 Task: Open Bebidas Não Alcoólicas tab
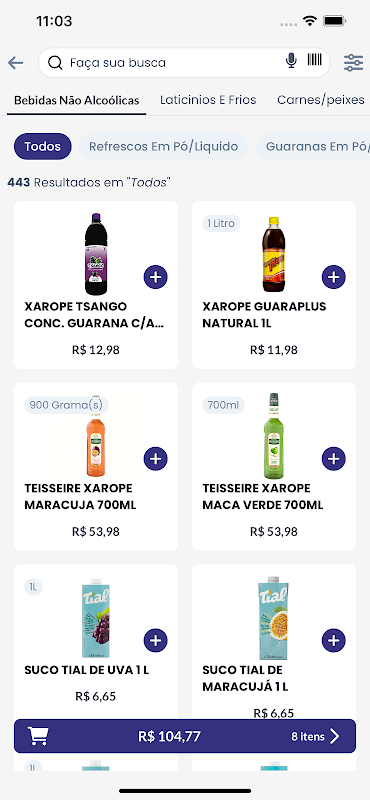(77, 100)
